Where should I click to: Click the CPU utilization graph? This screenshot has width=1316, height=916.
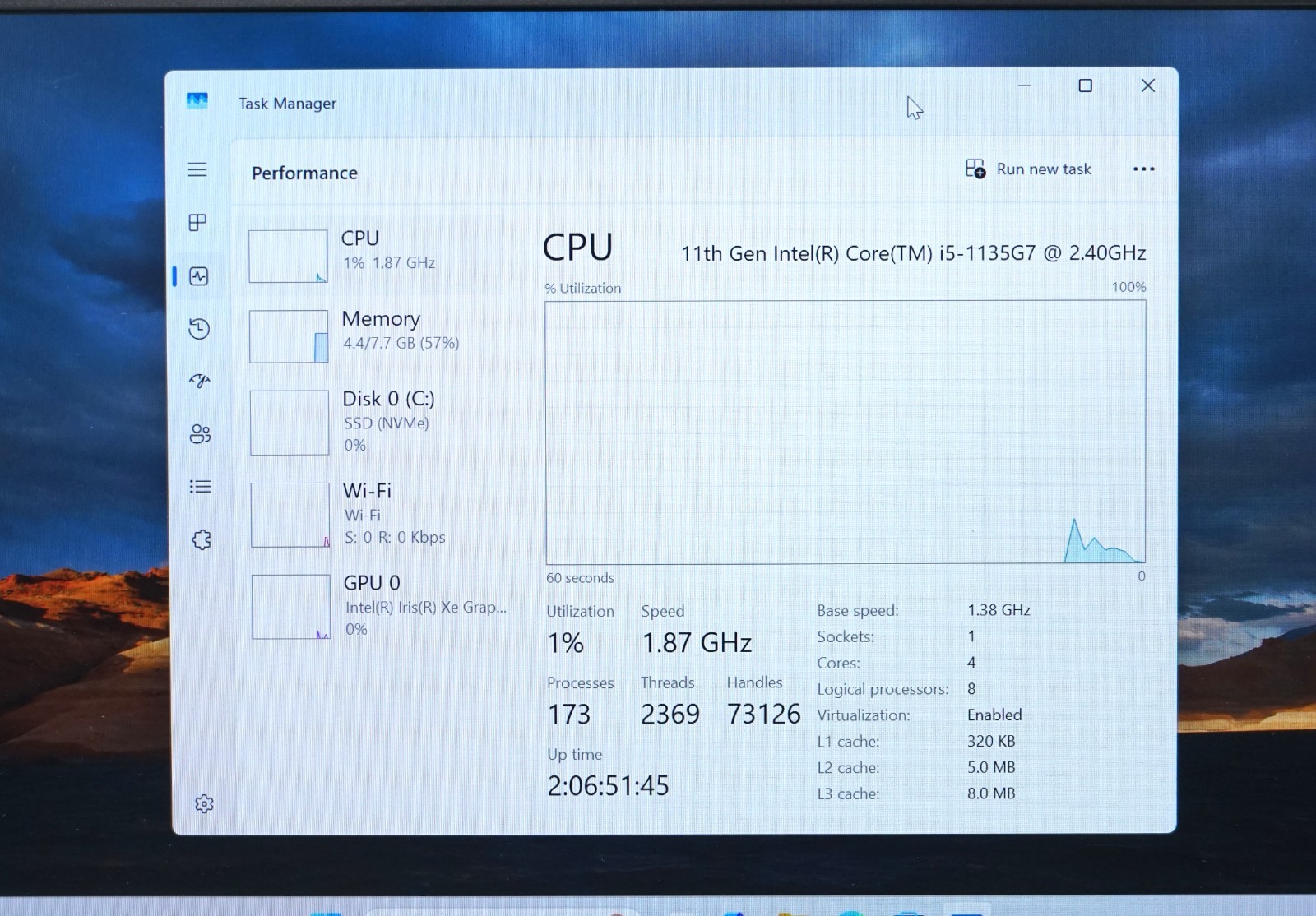(846, 433)
